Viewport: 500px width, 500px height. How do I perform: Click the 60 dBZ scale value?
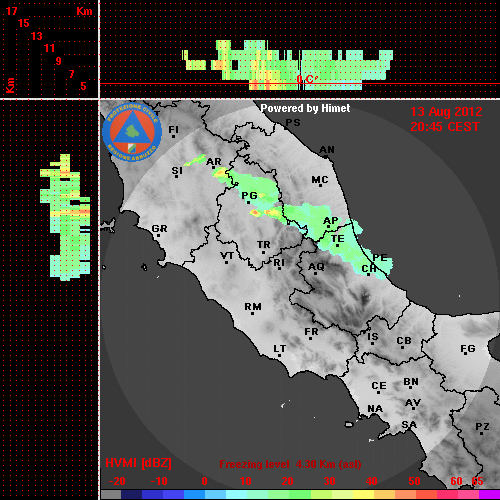point(456,481)
